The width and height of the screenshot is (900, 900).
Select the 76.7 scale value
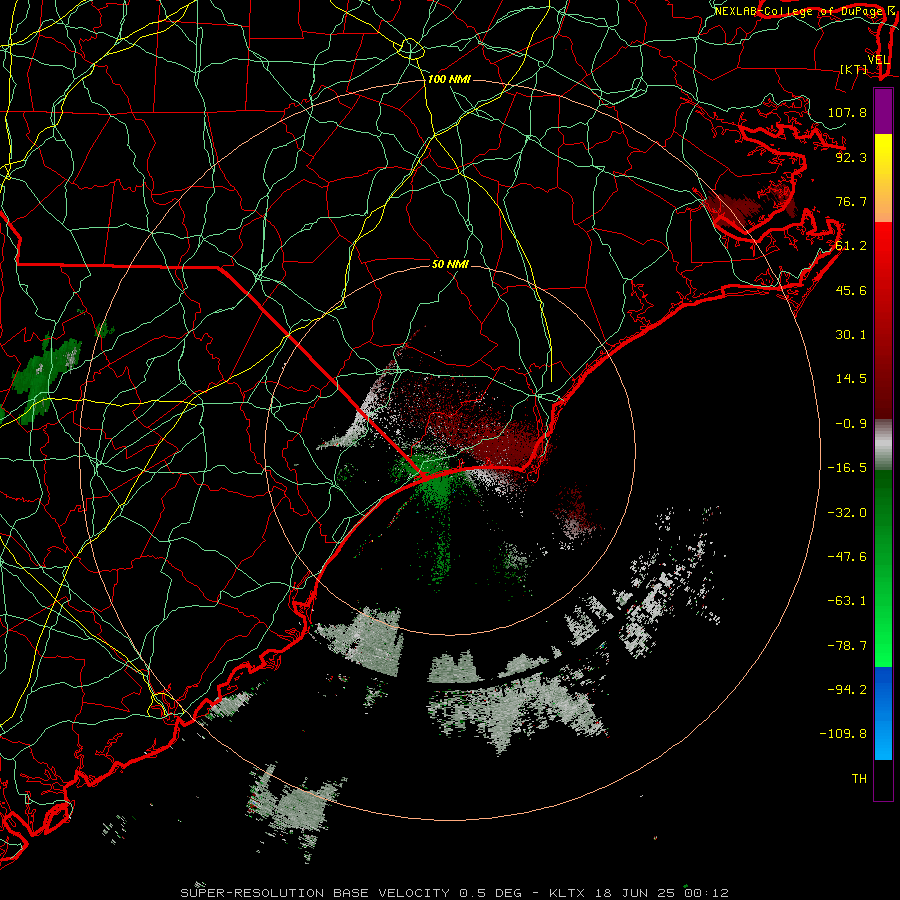coord(851,201)
